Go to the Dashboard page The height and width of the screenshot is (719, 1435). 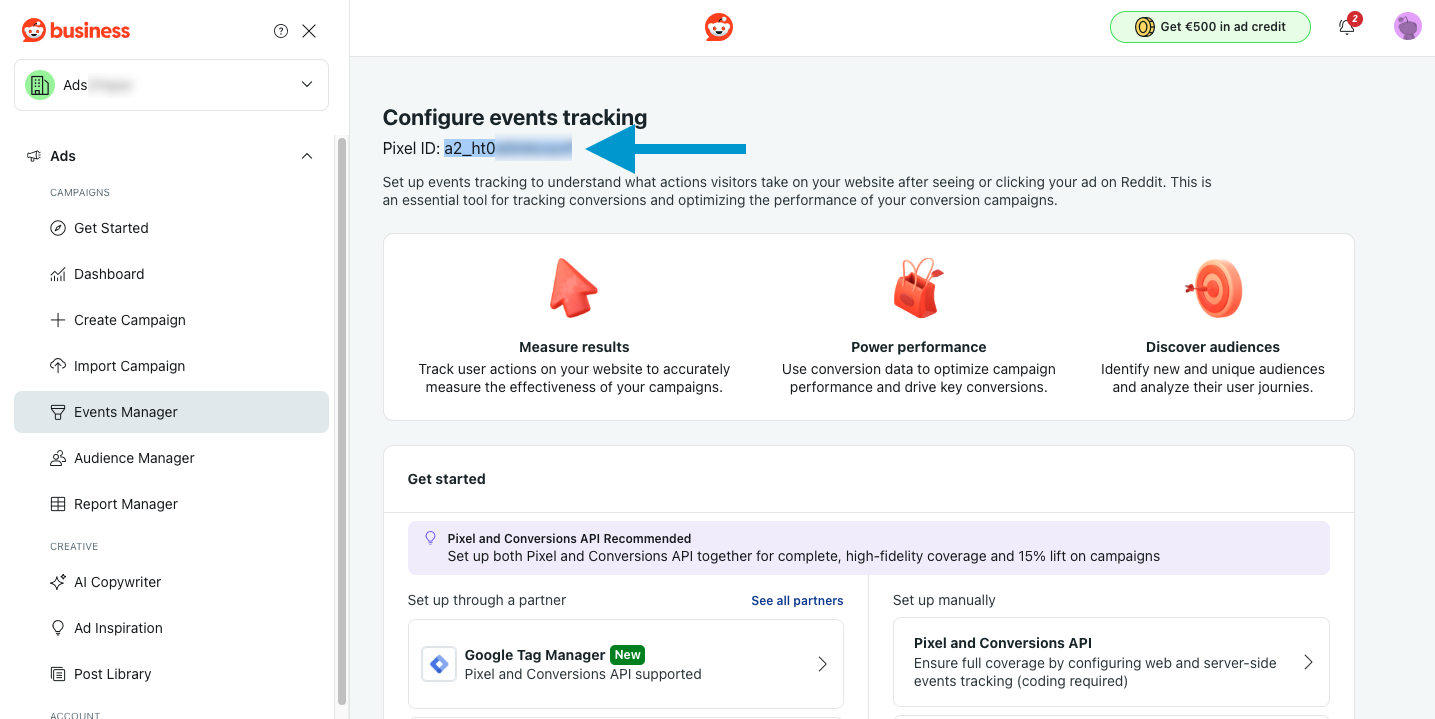pos(109,274)
